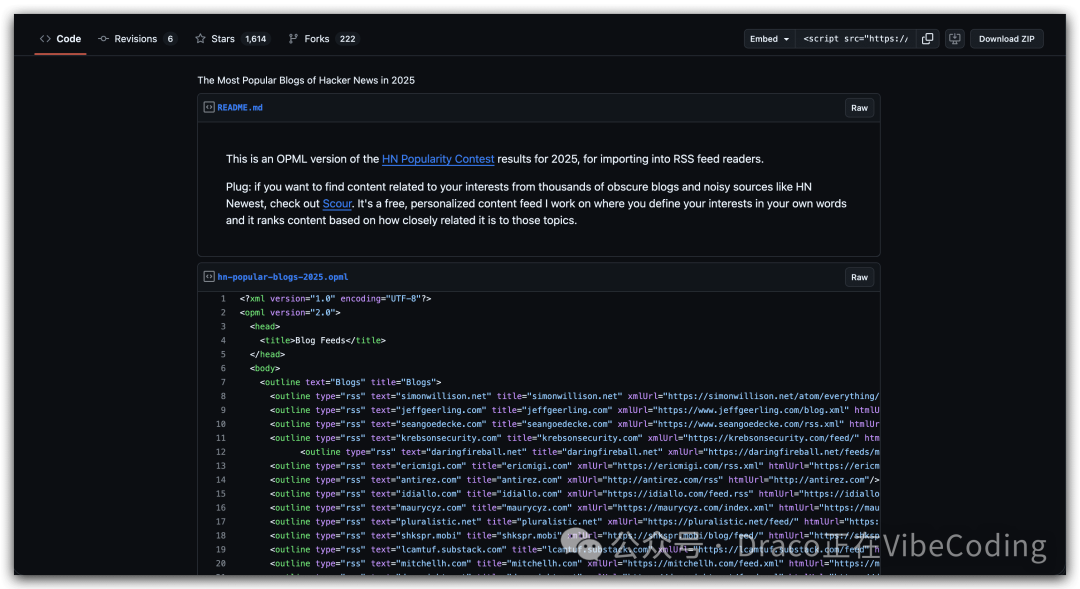Open the Embed dropdown

(x=768, y=38)
